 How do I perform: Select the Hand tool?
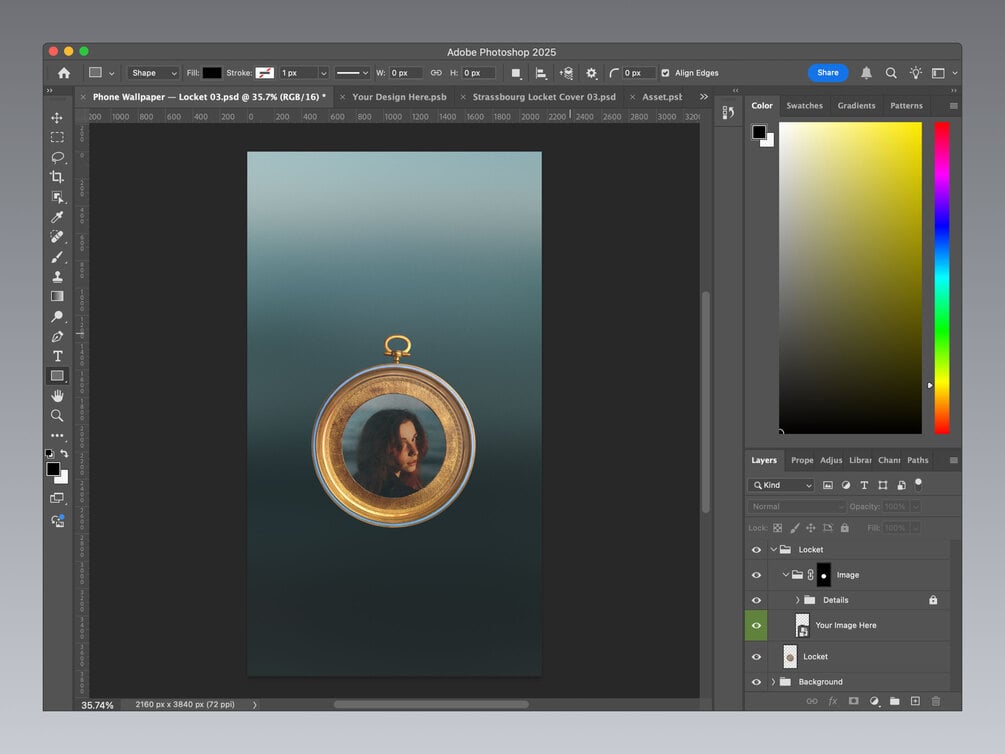[x=57, y=396]
